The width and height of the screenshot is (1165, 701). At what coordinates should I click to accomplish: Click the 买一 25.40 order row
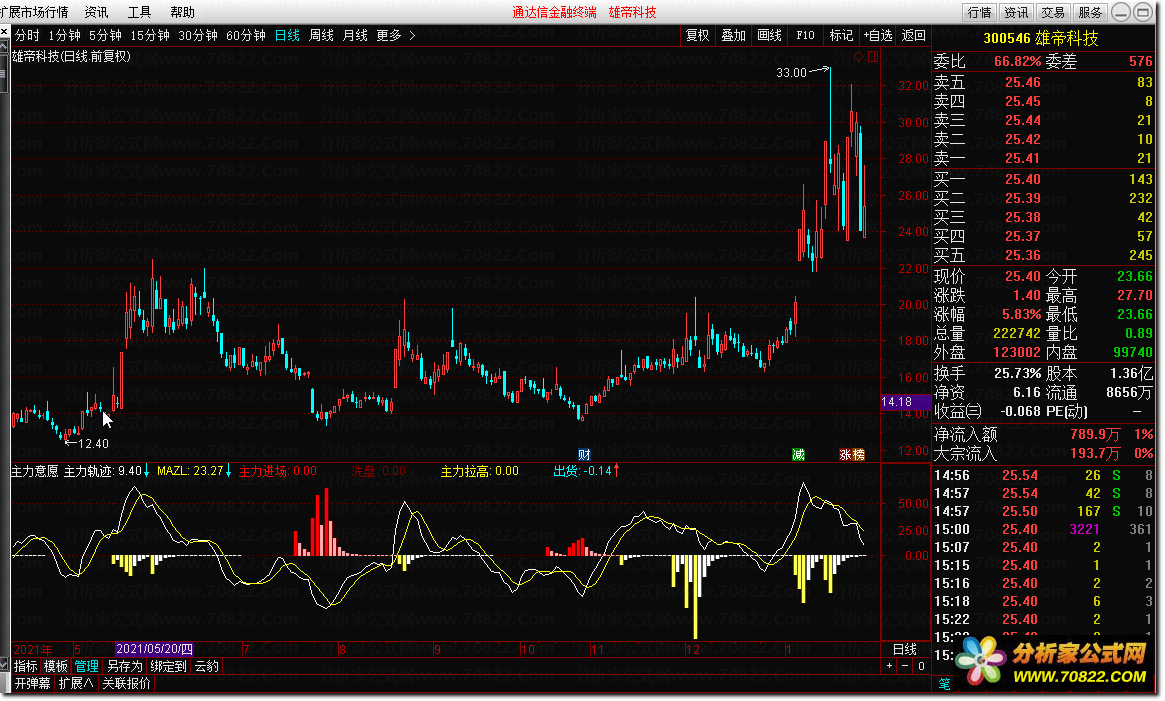click(x=1043, y=179)
